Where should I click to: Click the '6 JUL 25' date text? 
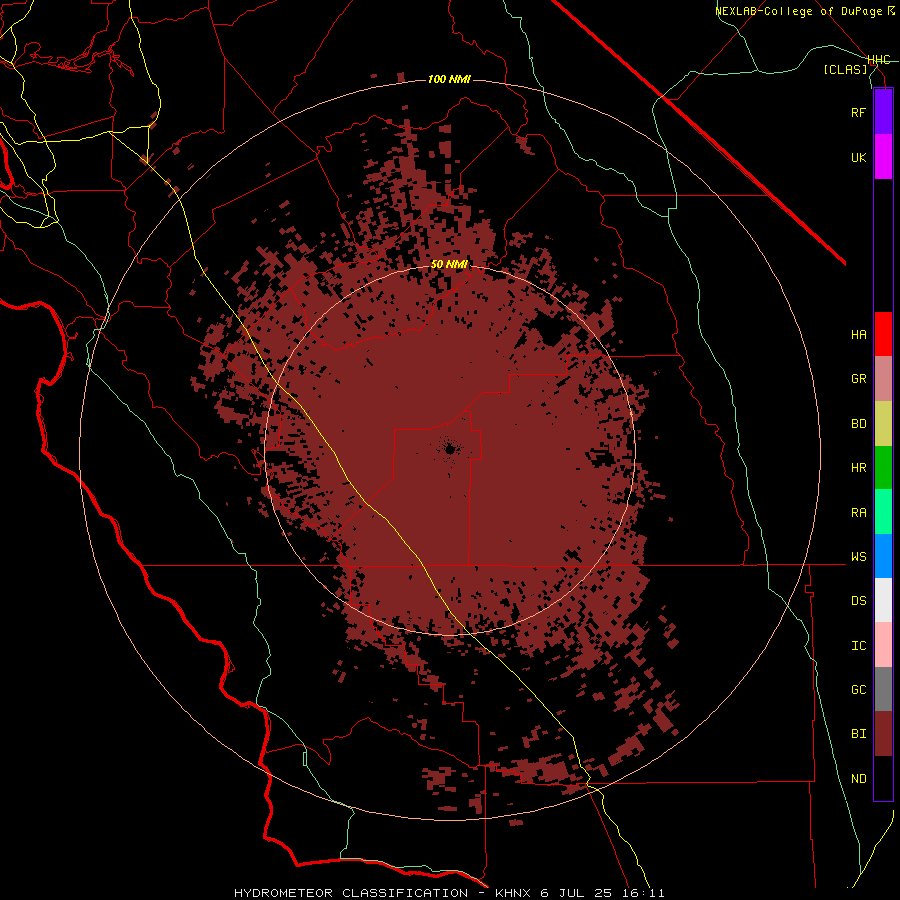pyautogui.click(x=577, y=893)
